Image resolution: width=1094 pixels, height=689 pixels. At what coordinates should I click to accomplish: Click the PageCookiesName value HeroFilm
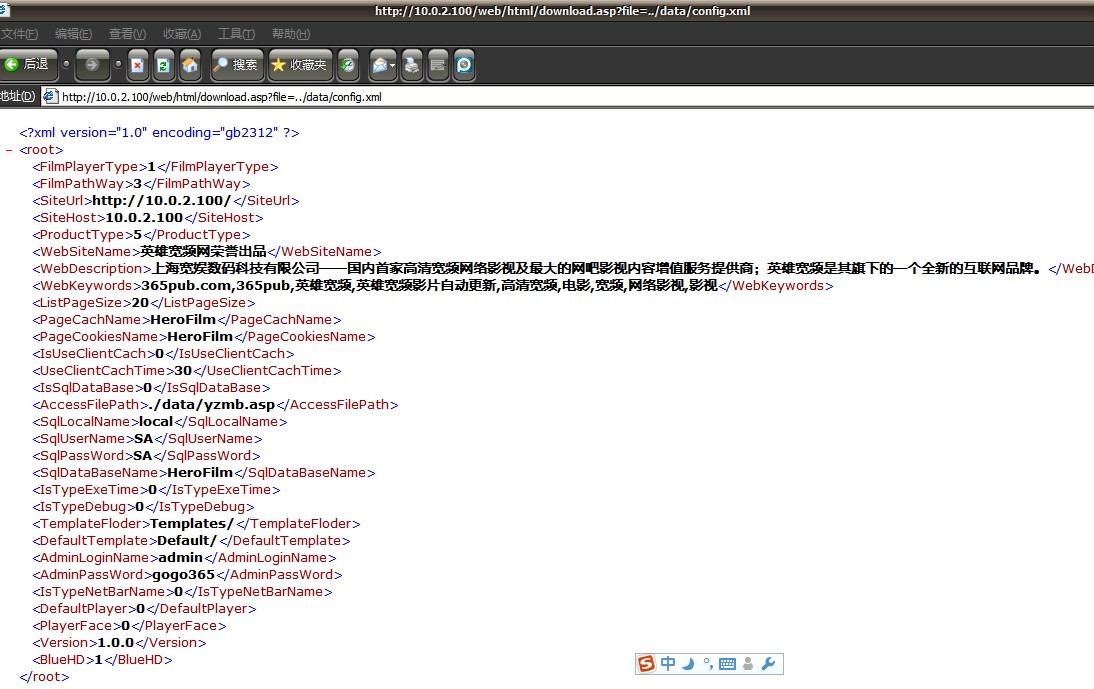[200, 337]
